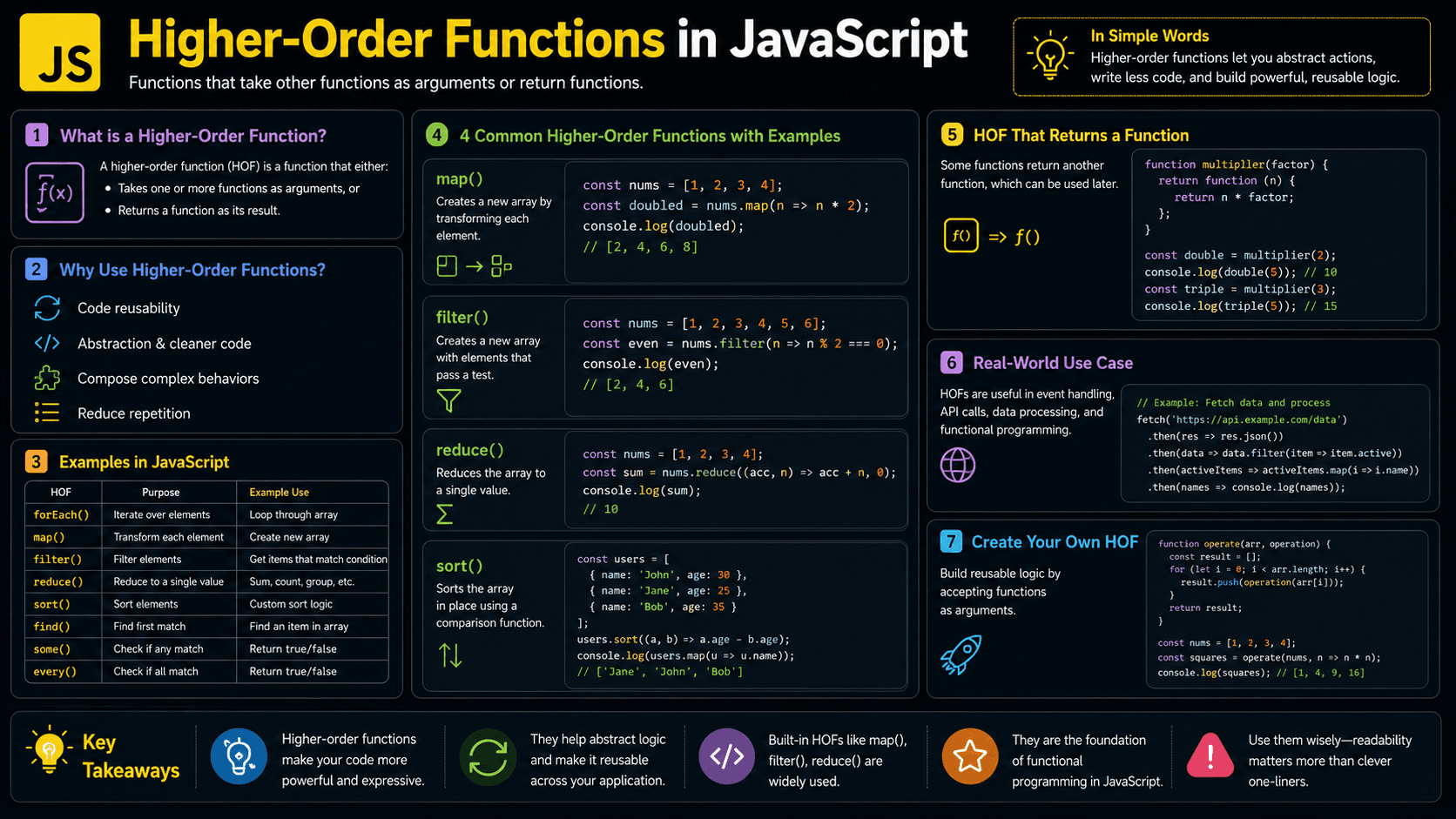Viewport: 1456px width, 819px height.
Task: Click 'forEach()' in the HOF table
Action: [x=61, y=514]
